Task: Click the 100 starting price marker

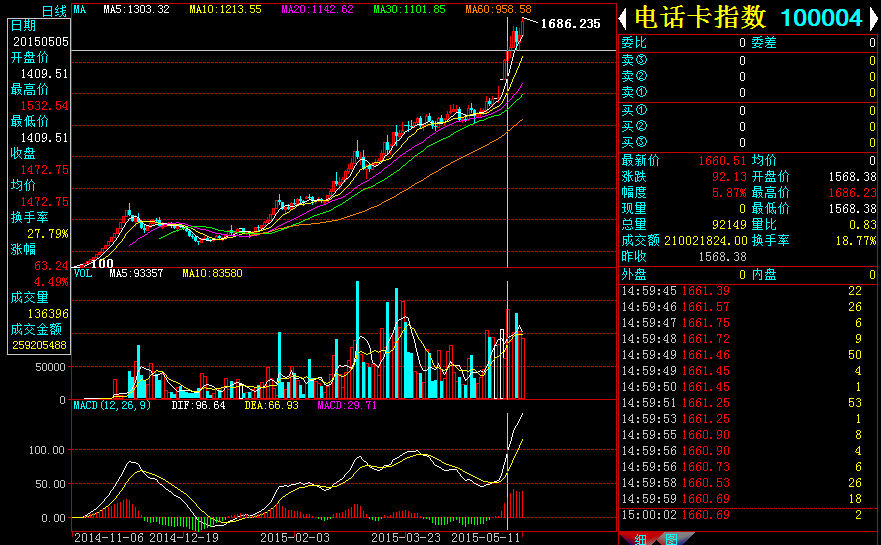Action: coord(102,263)
